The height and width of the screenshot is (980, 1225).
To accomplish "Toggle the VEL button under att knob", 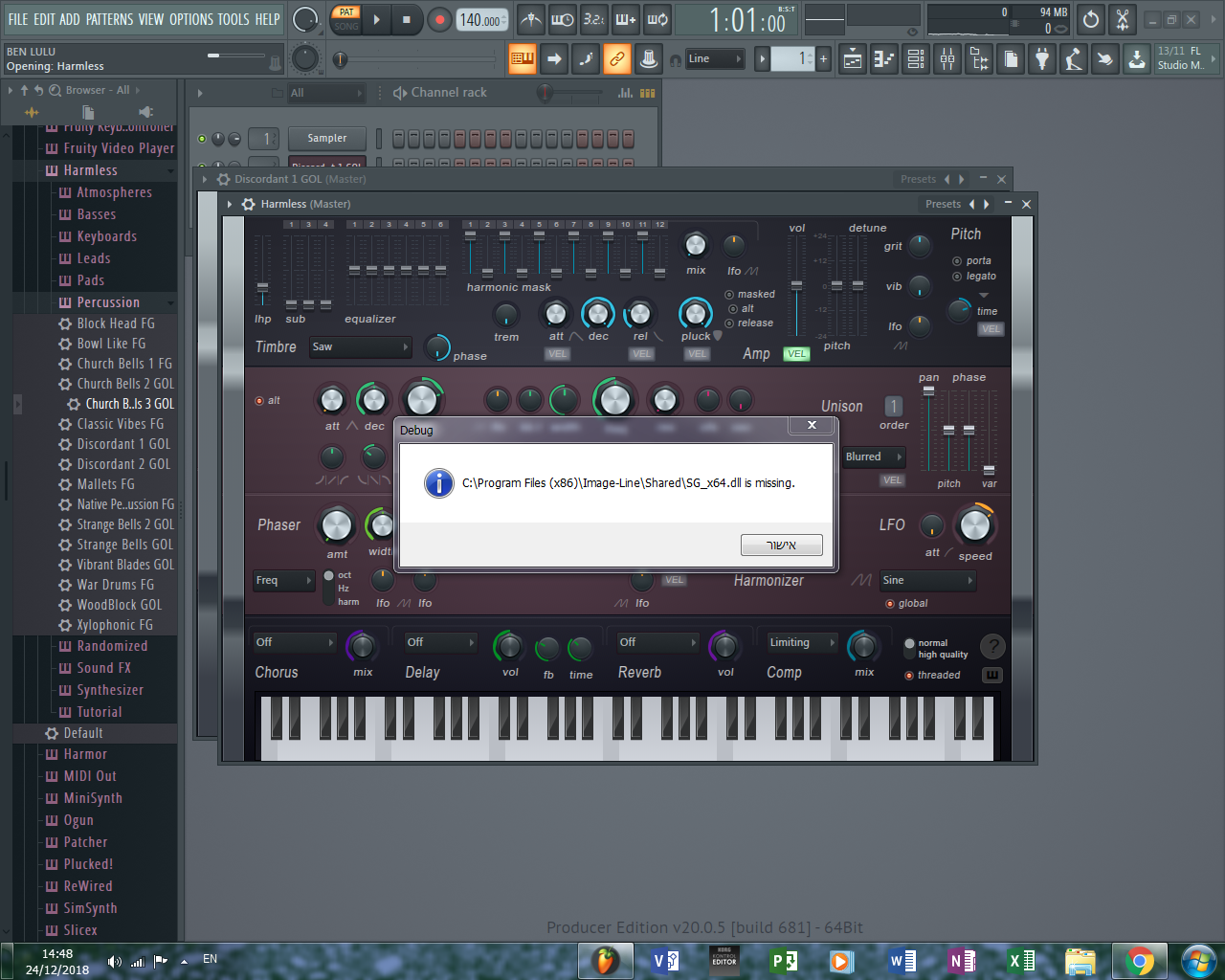I will coord(557,354).
